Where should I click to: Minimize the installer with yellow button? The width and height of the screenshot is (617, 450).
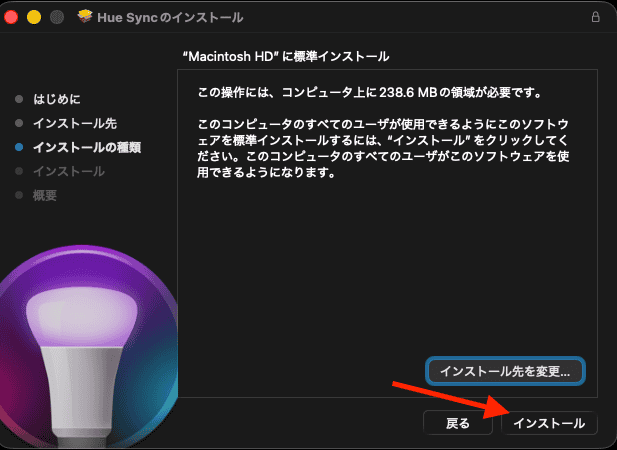[34, 17]
